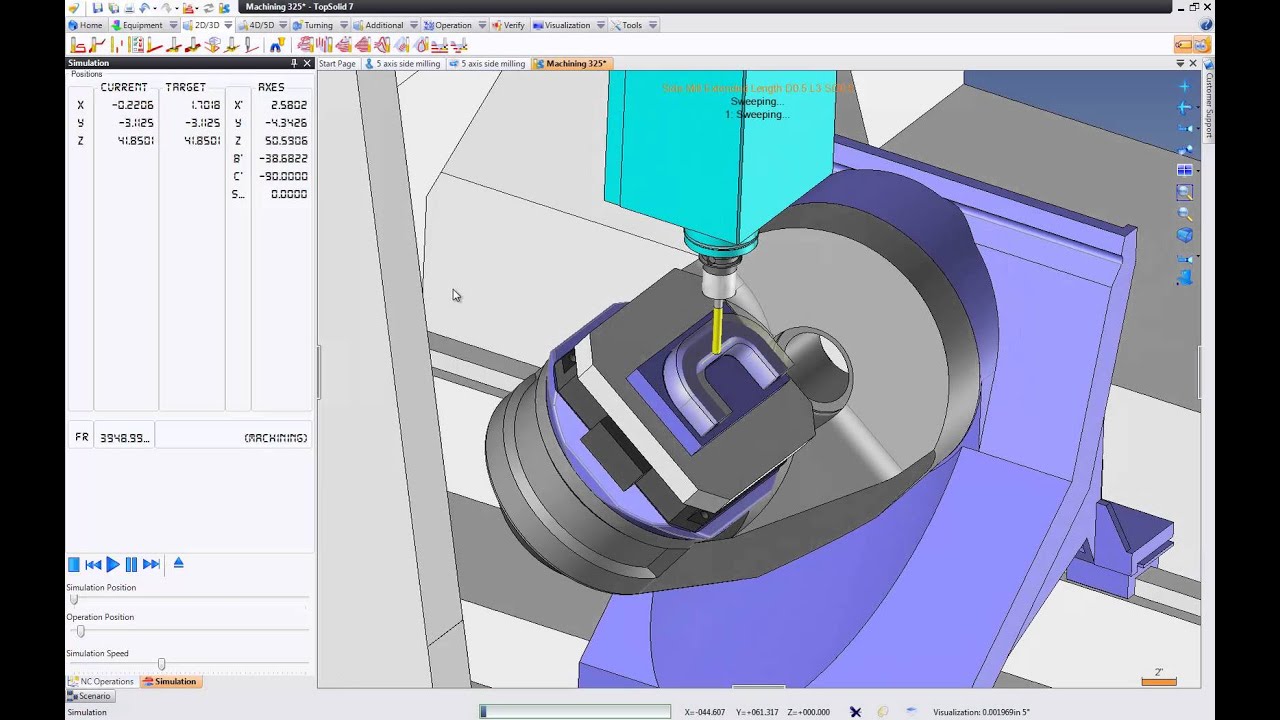Image resolution: width=1280 pixels, height=720 pixels.
Task: Close the Simulation panel
Action: pos(307,63)
